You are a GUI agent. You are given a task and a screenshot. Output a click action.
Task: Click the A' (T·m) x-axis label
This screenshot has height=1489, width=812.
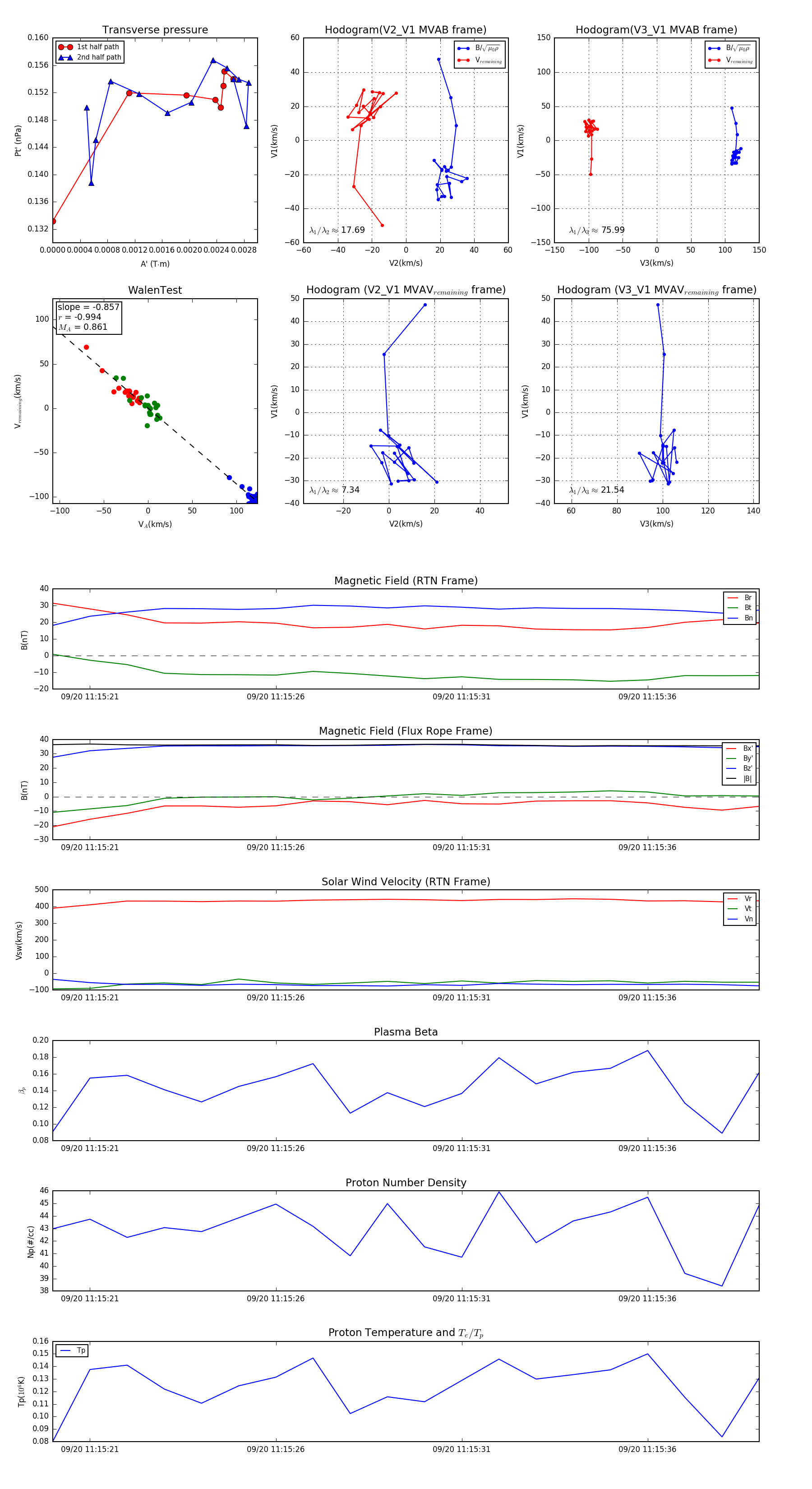click(155, 264)
